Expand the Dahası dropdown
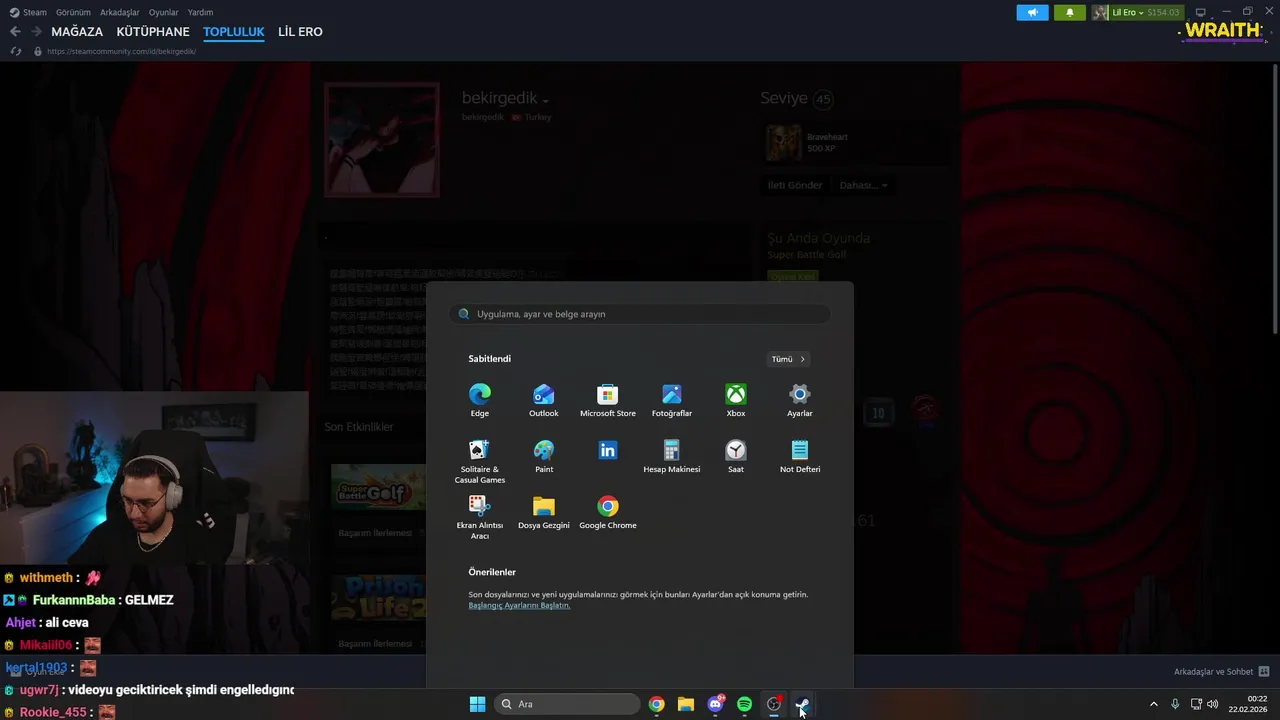The width and height of the screenshot is (1280, 720). point(863,185)
